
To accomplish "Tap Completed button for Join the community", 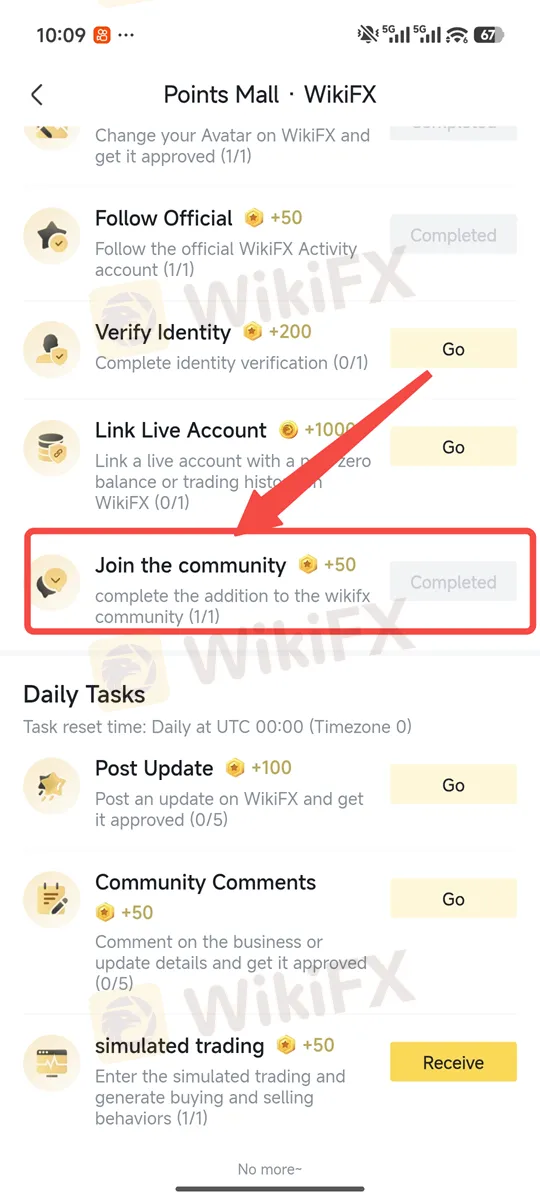I will pos(453,582).
